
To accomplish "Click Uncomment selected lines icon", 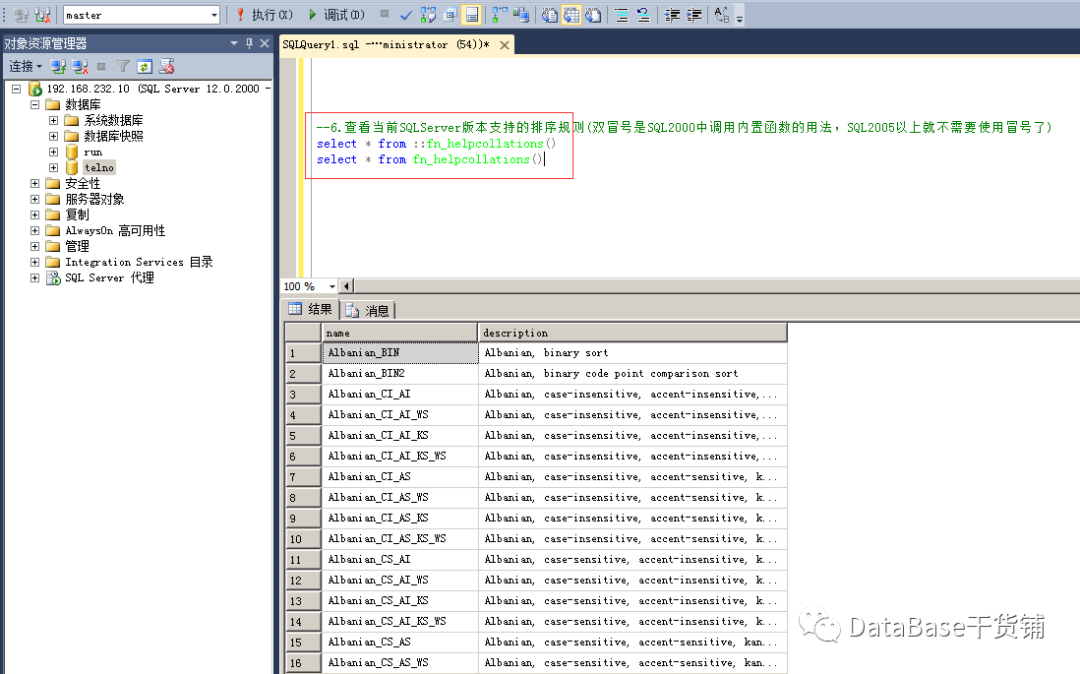I will 643,14.
